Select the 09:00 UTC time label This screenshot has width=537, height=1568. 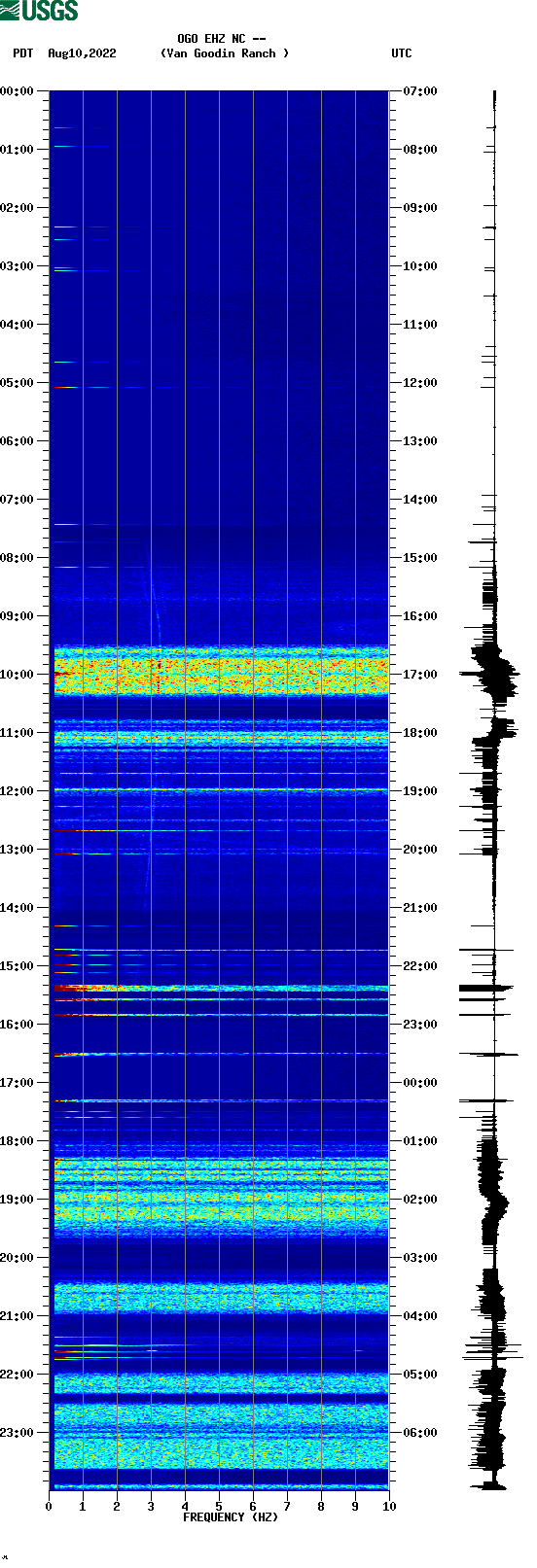click(420, 208)
